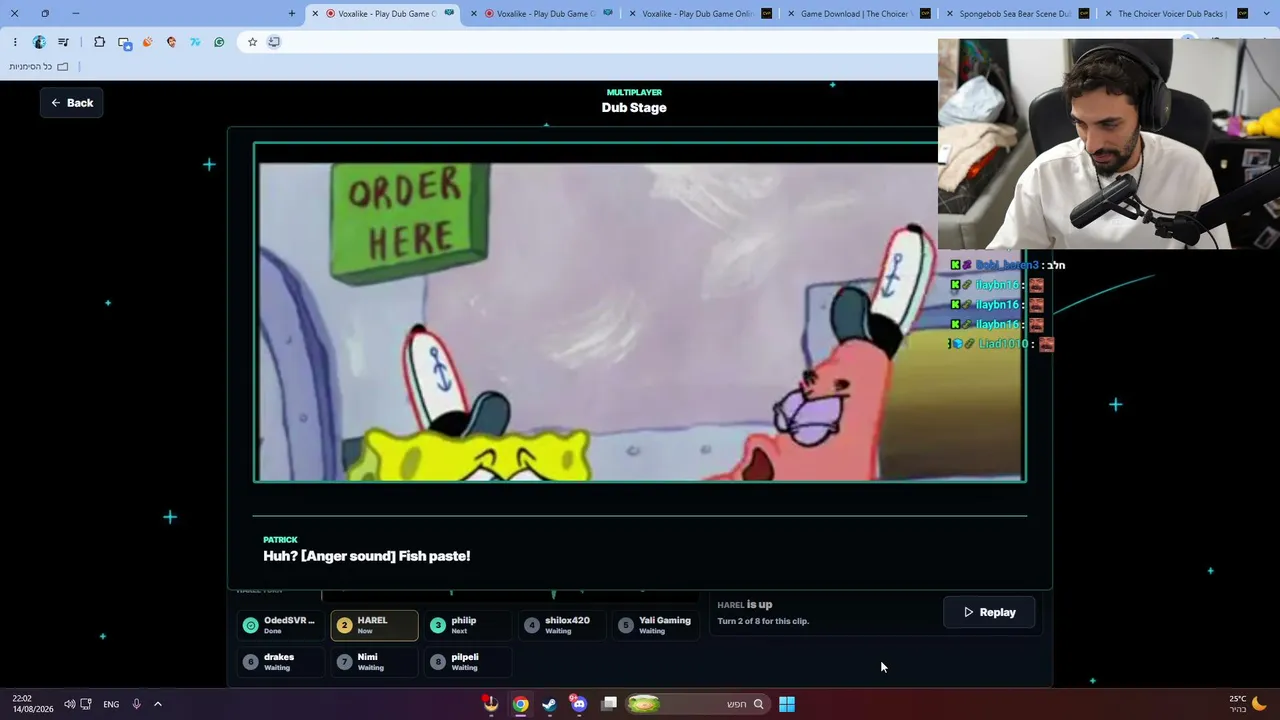This screenshot has width=1280, height=720.
Task: Click the webcam overlay of the streamer
Action: 1109,144
